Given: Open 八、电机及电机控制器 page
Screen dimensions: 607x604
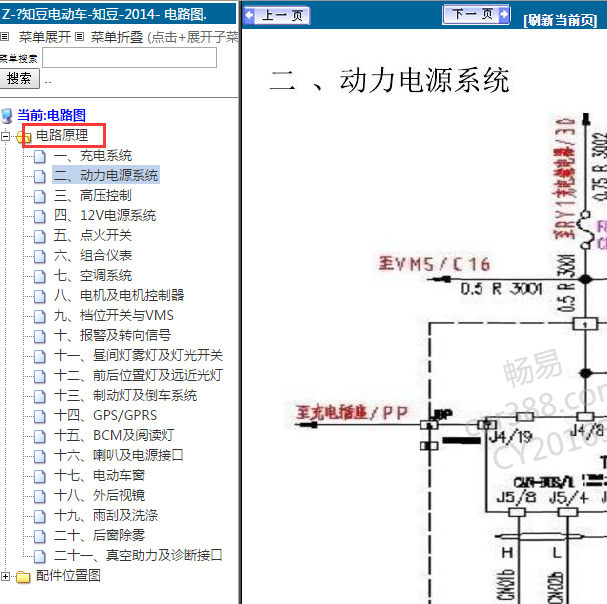Looking at the screenshot, I should [x=119, y=295].
